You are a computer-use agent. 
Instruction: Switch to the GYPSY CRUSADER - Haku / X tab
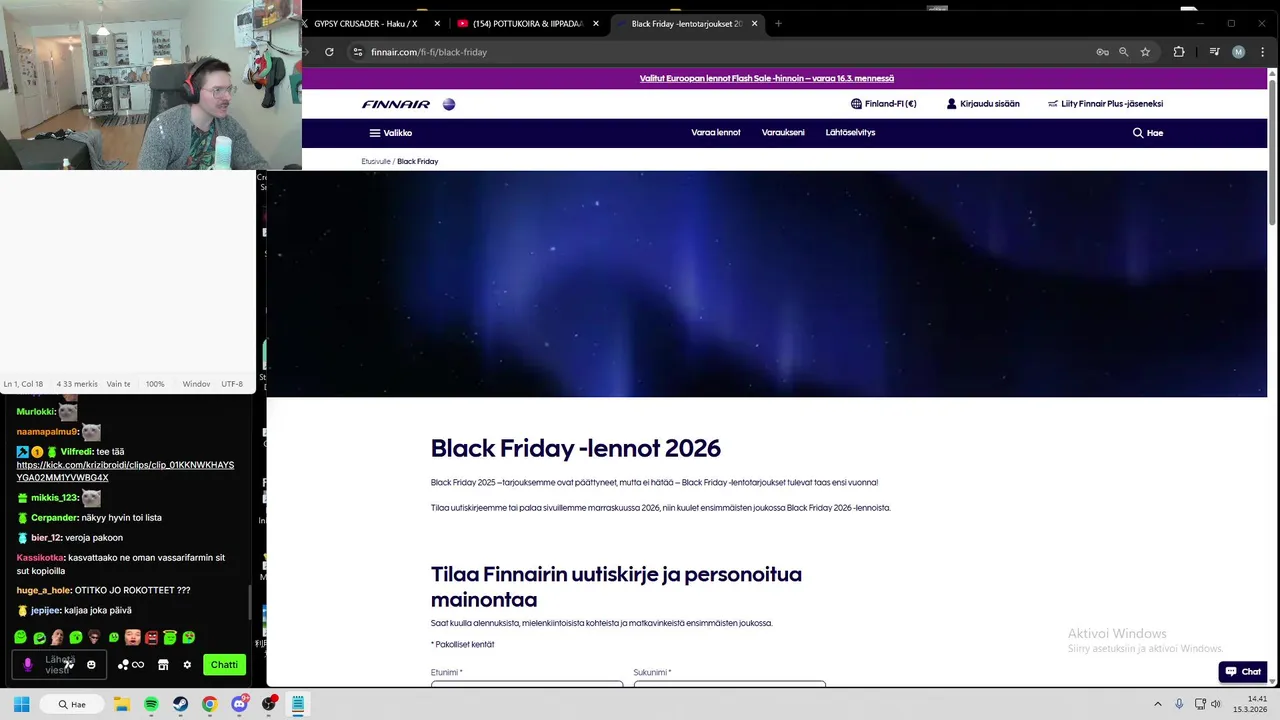365,23
